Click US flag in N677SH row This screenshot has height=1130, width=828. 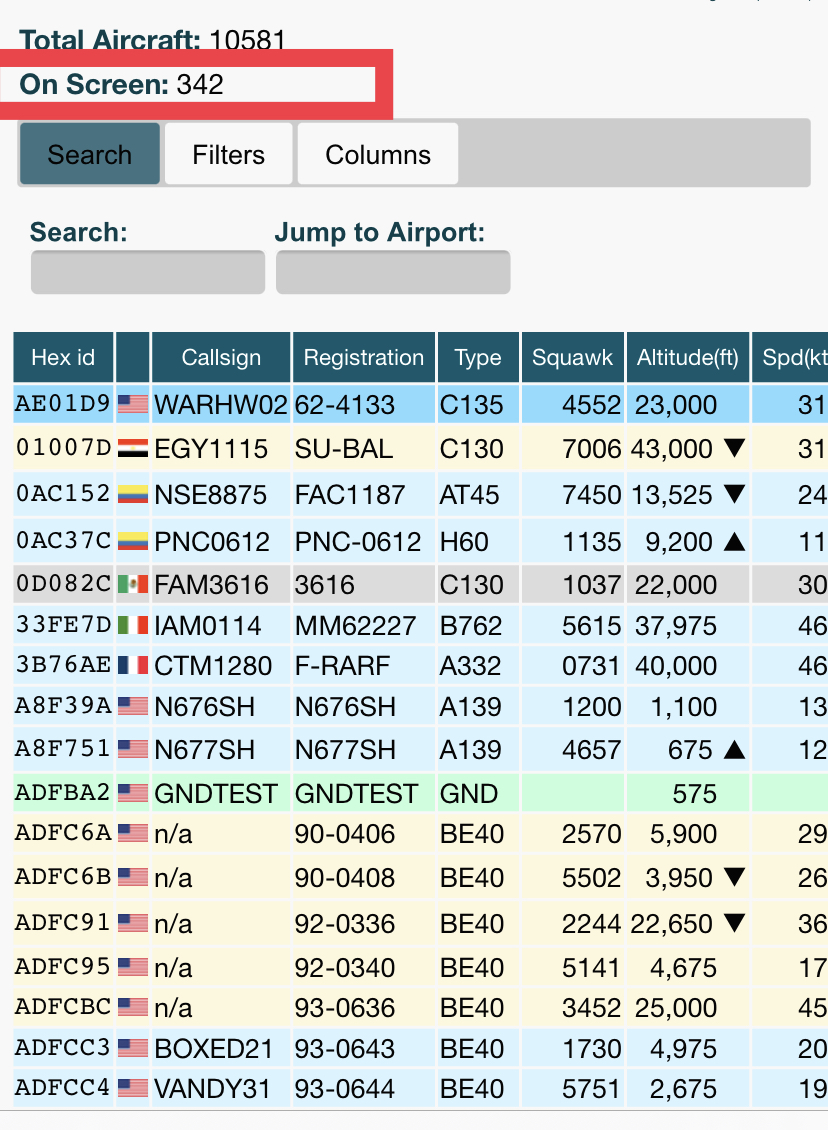click(x=133, y=749)
